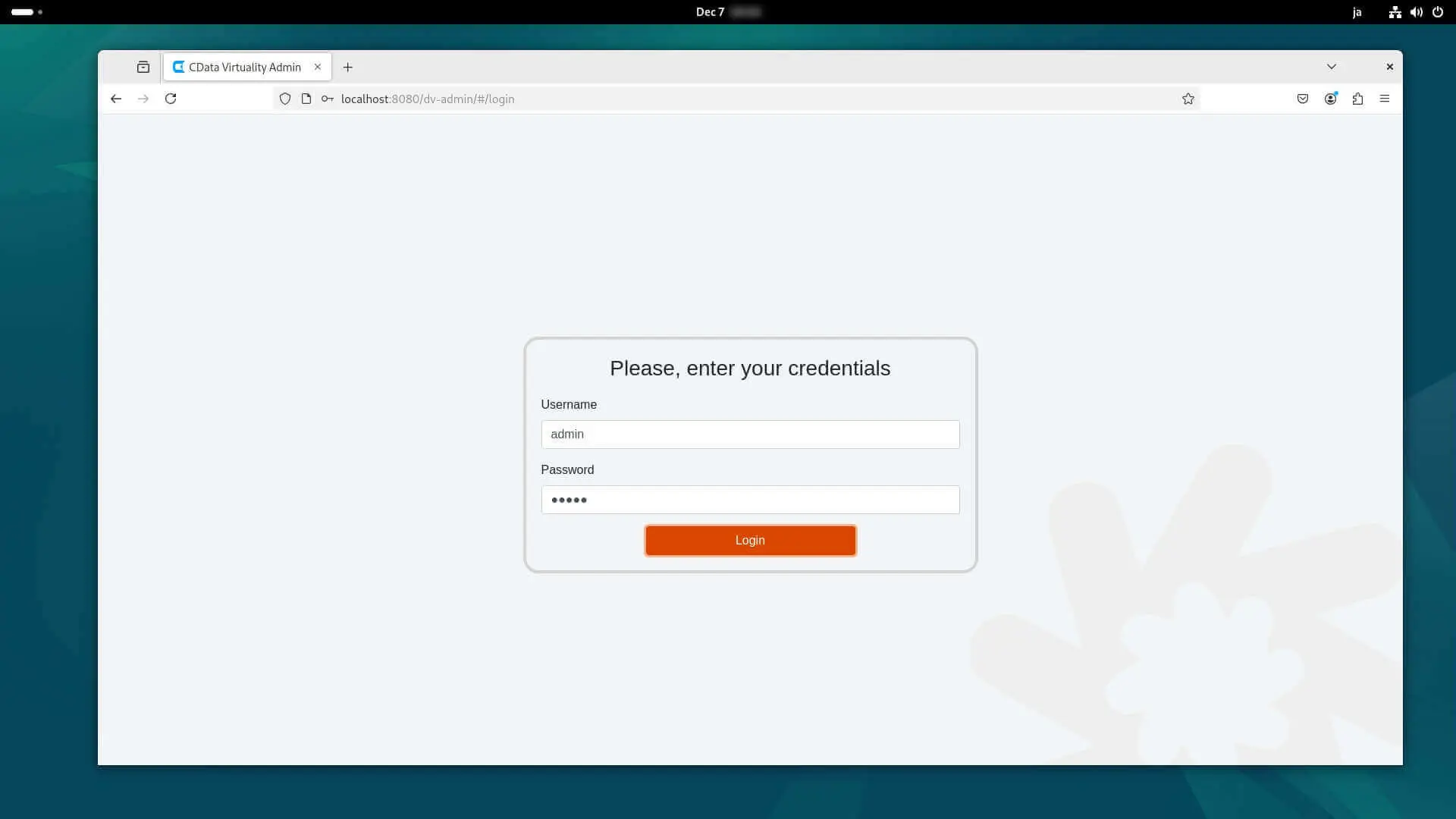Select the CData Virtuality Admin tab

[x=244, y=67]
